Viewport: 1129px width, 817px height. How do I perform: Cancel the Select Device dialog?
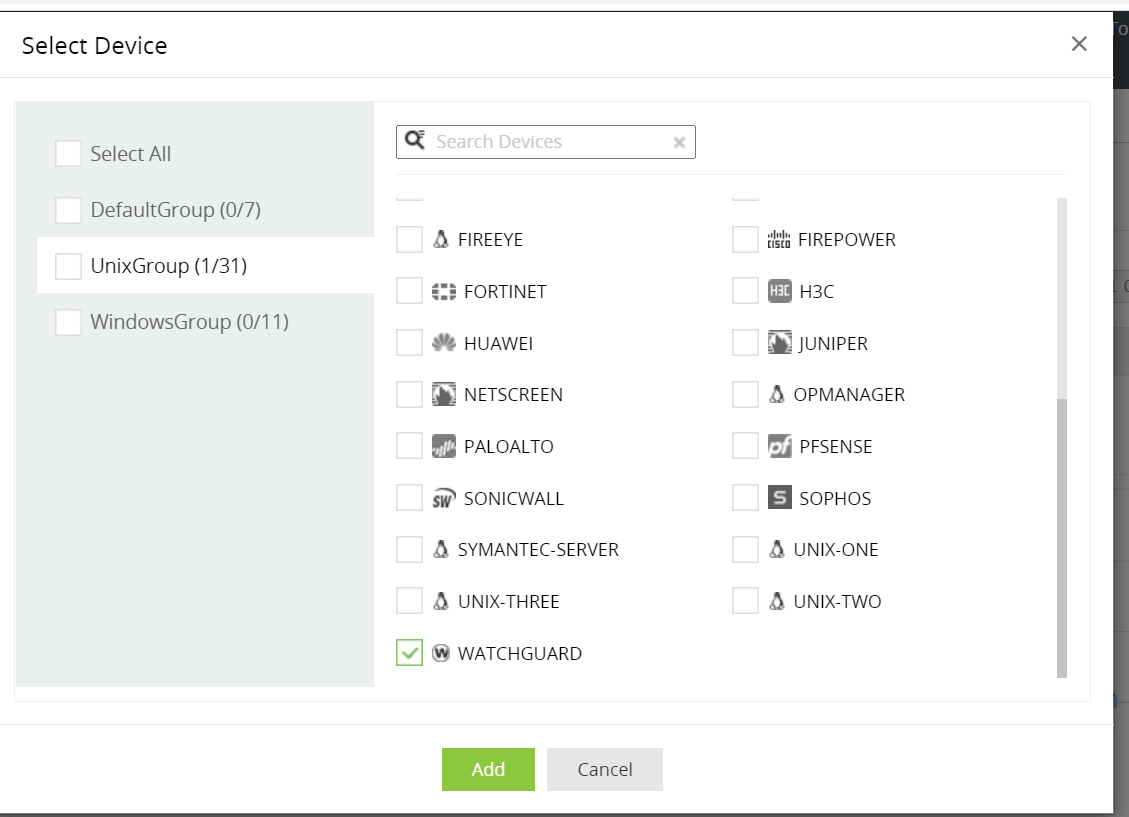[604, 769]
